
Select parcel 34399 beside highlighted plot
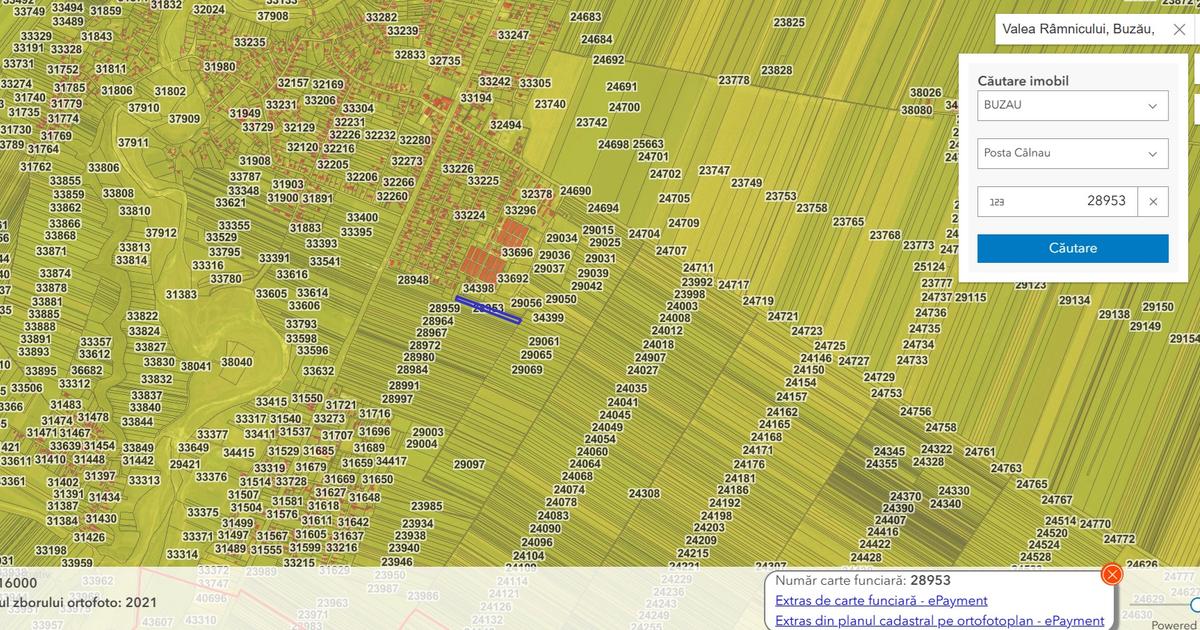548,318
